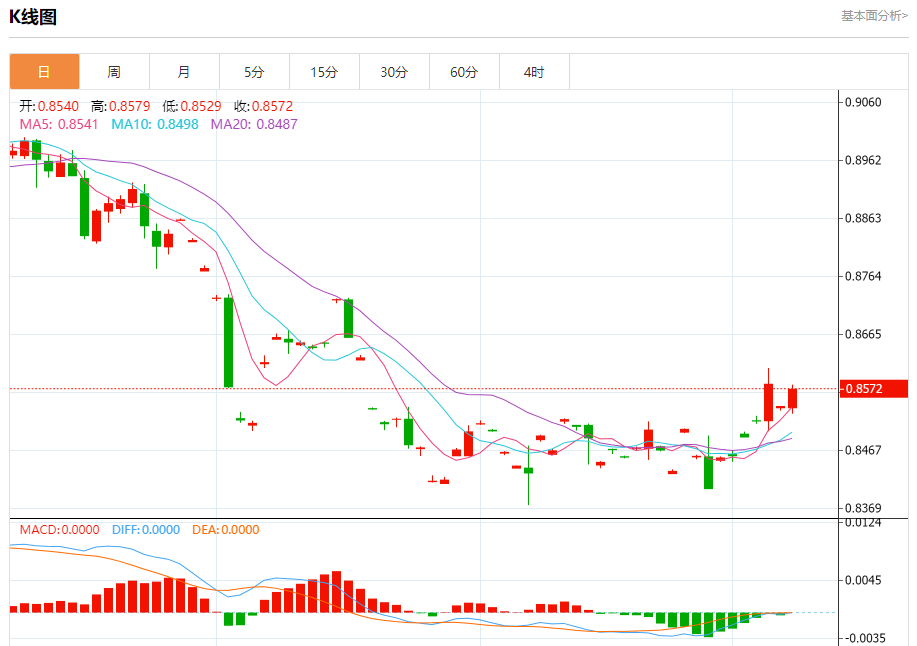Click the latest red candlestick on chart
Image resolution: width=917 pixels, height=646 pixels.
[792, 398]
